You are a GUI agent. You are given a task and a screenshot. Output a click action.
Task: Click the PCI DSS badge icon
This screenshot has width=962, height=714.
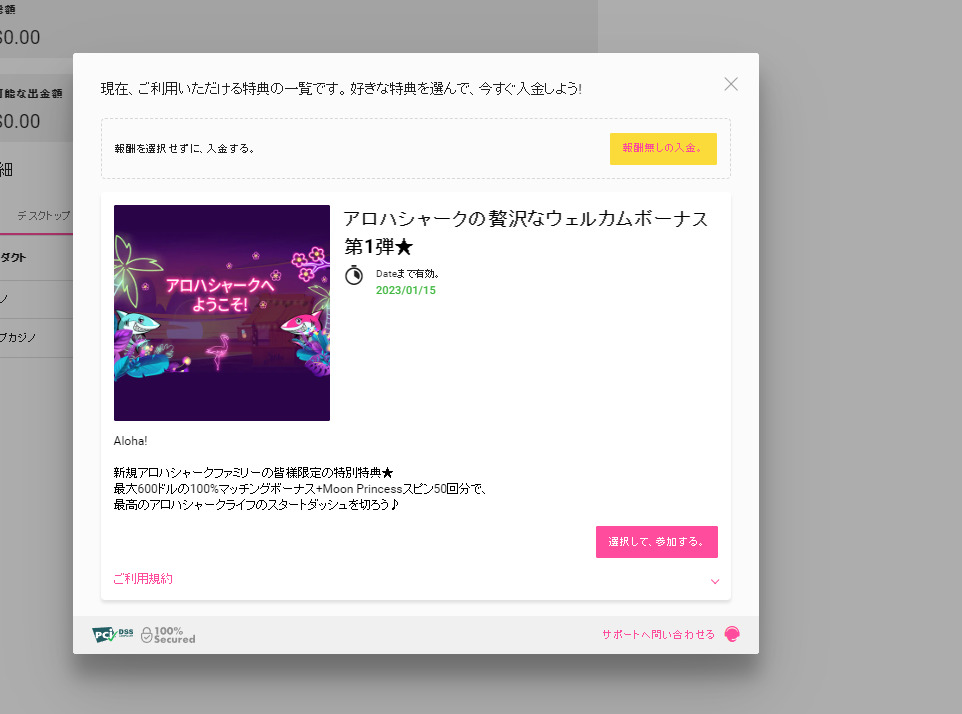point(112,634)
